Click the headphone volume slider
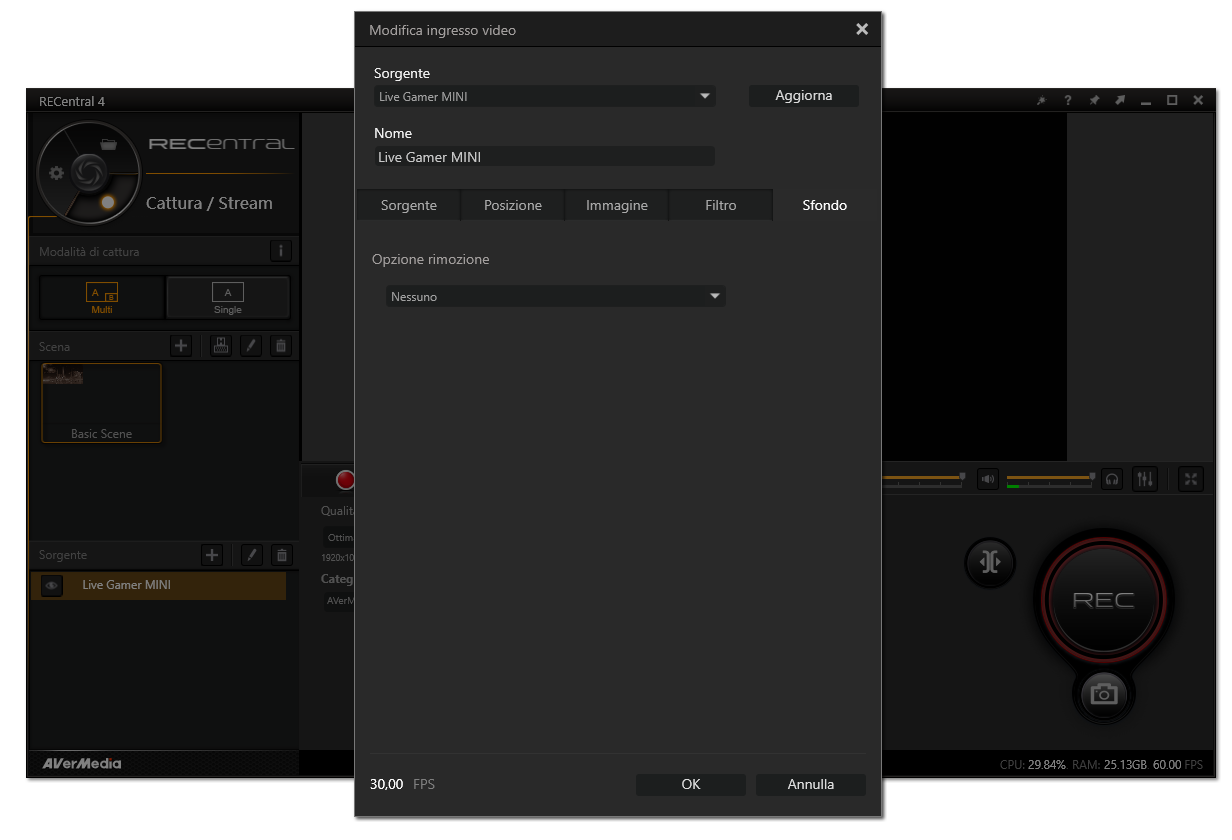 pyautogui.click(x=1051, y=478)
